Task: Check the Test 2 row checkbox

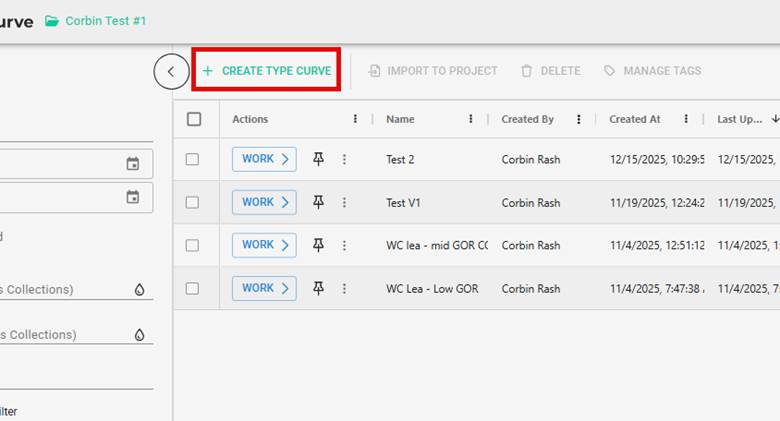Action: (193, 159)
